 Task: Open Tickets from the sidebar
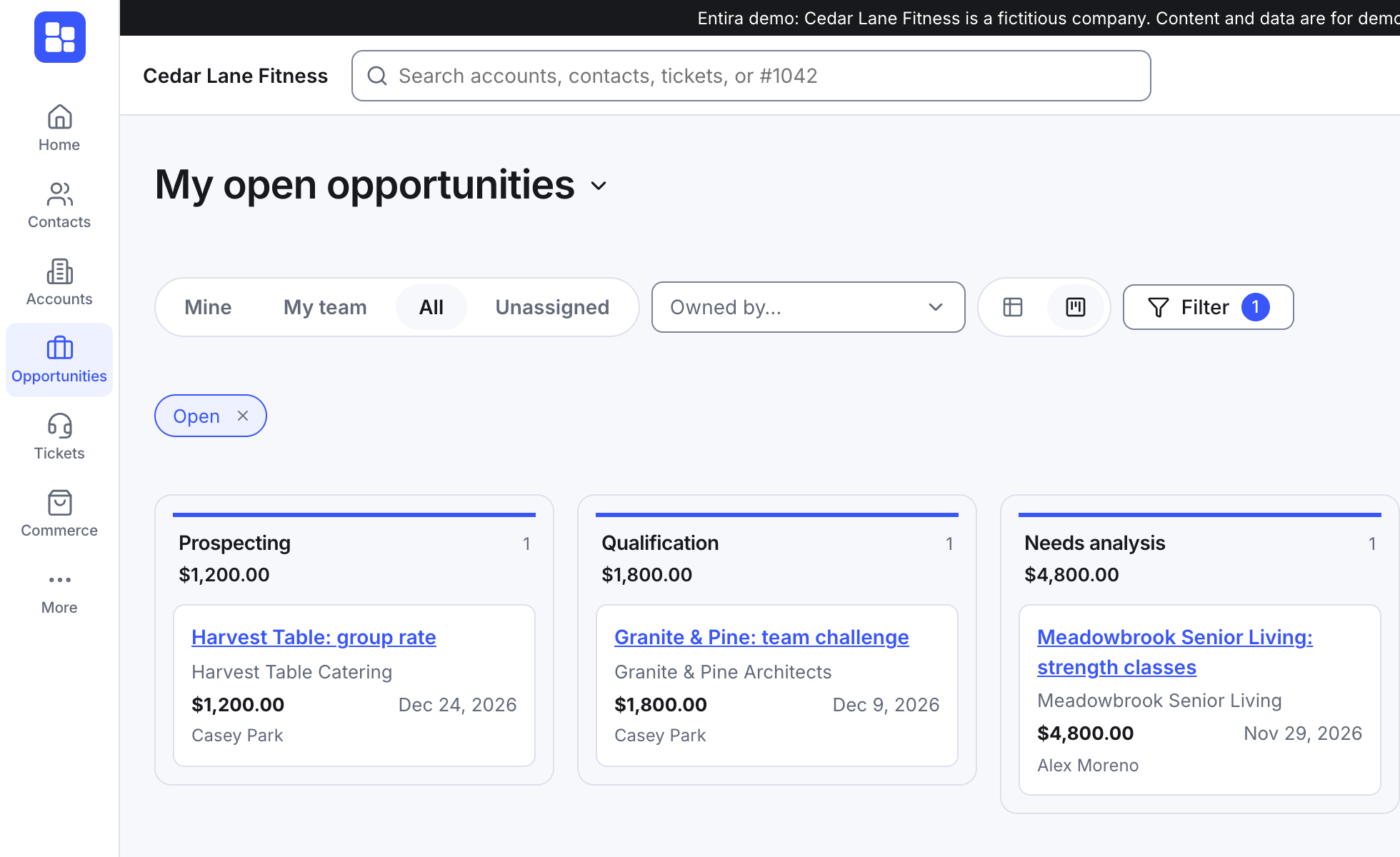tap(59, 437)
